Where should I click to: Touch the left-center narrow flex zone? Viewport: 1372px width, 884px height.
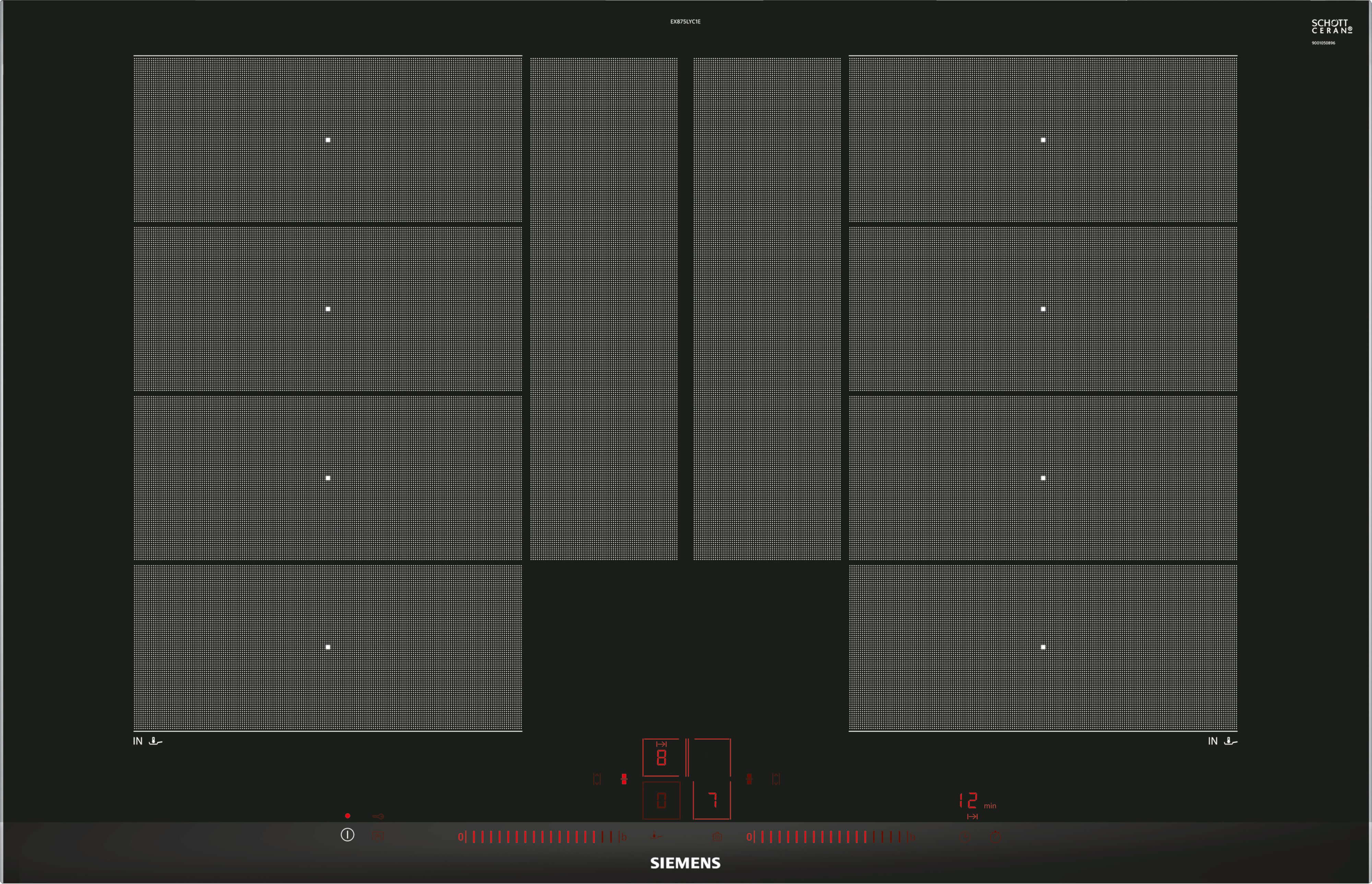click(x=604, y=308)
